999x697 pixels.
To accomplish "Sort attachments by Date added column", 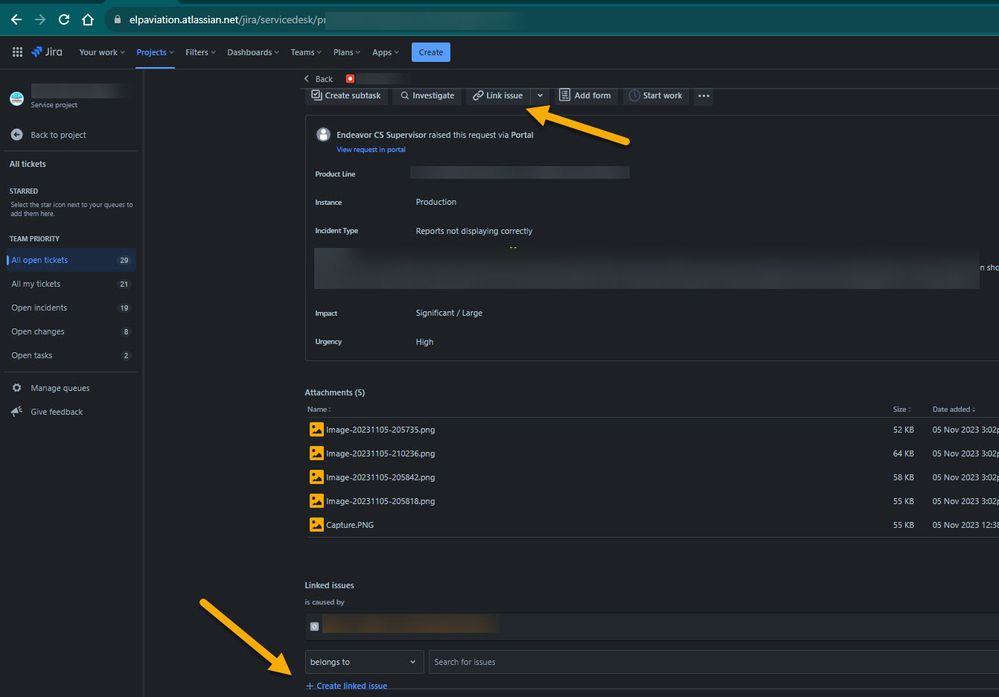I will (x=954, y=410).
